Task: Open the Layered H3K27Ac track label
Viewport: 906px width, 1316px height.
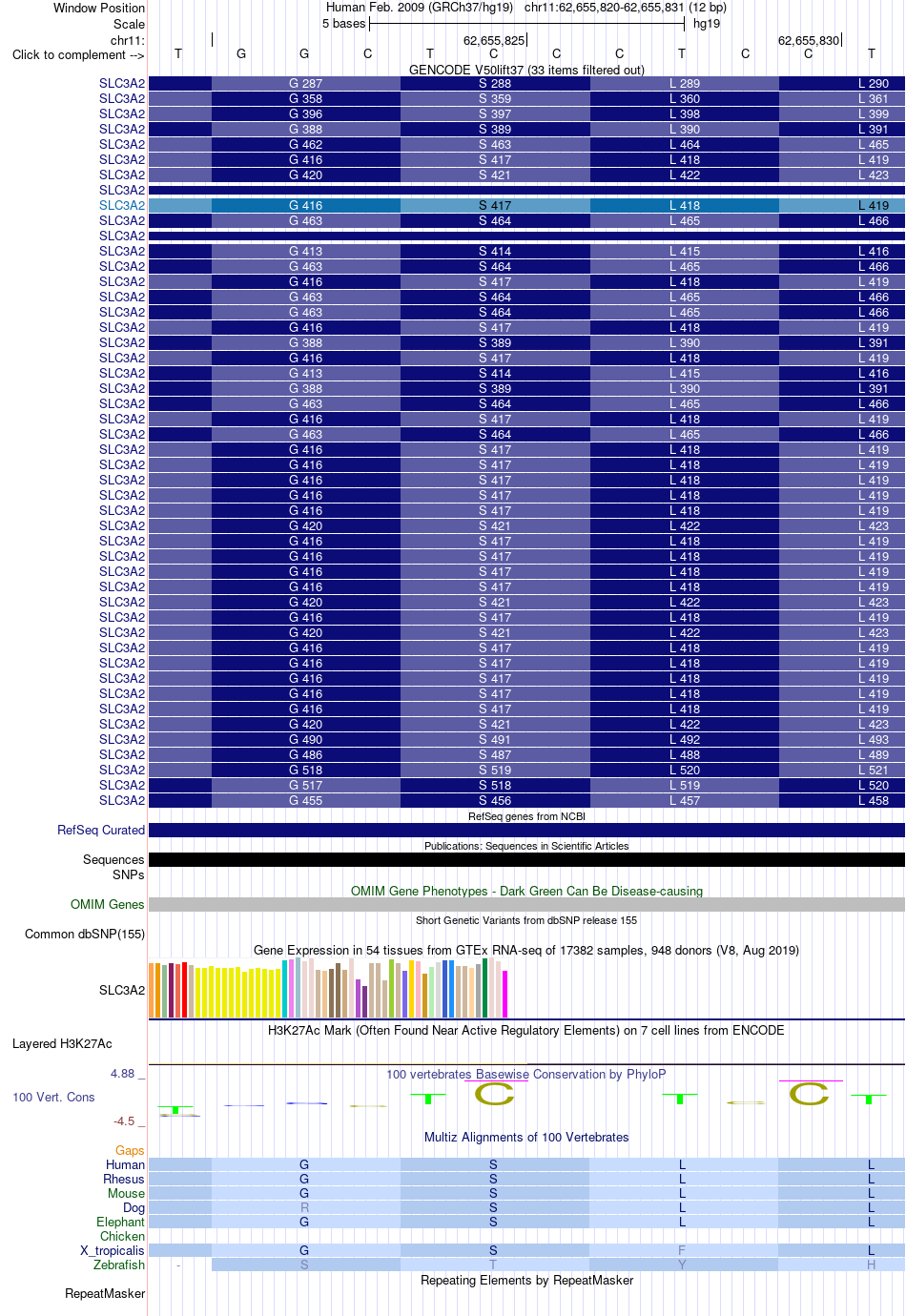Action: [x=62, y=1043]
